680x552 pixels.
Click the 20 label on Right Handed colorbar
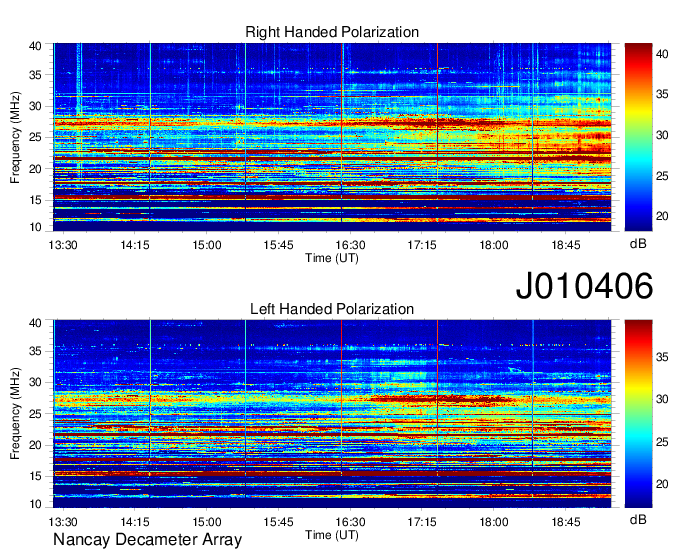click(x=662, y=216)
